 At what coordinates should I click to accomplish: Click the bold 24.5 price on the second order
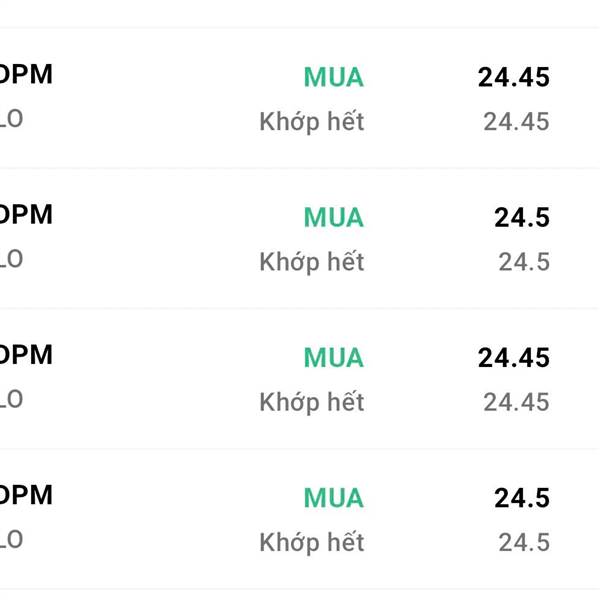point(522,218)
